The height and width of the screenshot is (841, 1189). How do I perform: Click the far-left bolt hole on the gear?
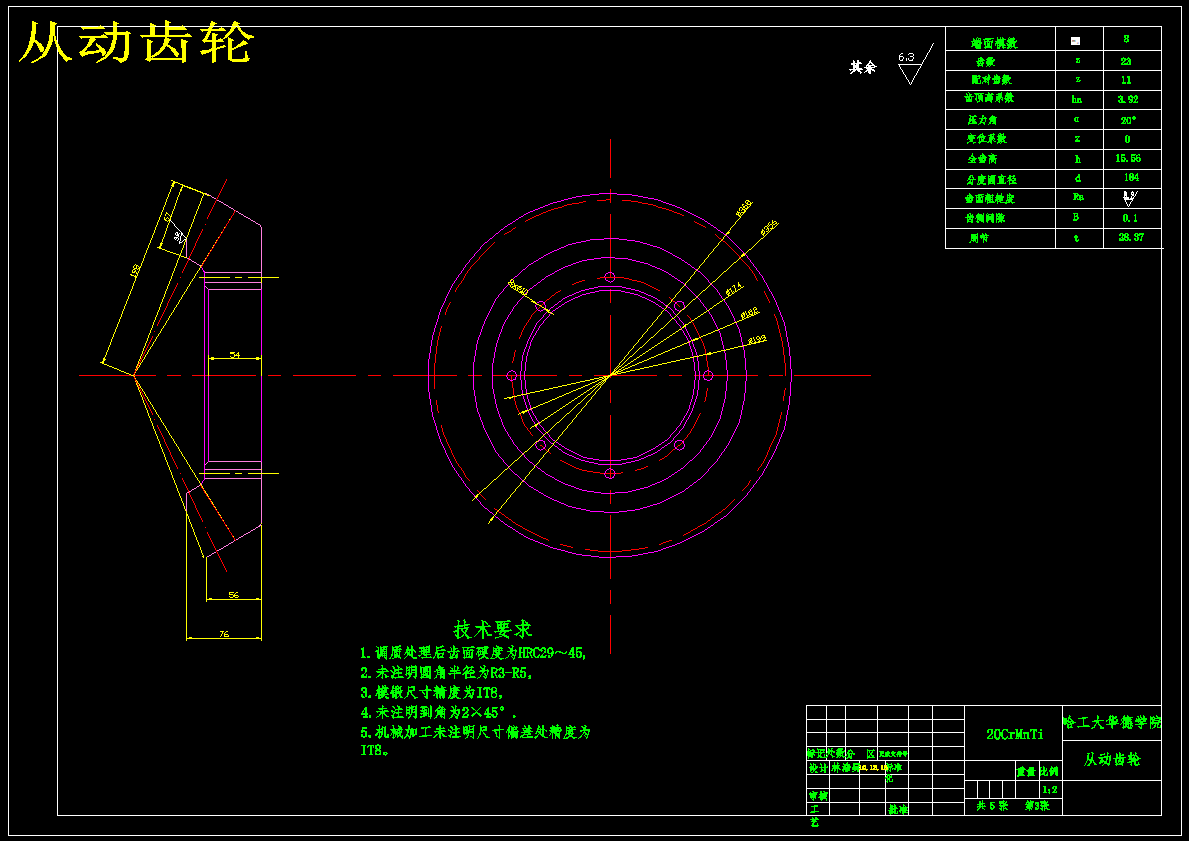(511, 375)
